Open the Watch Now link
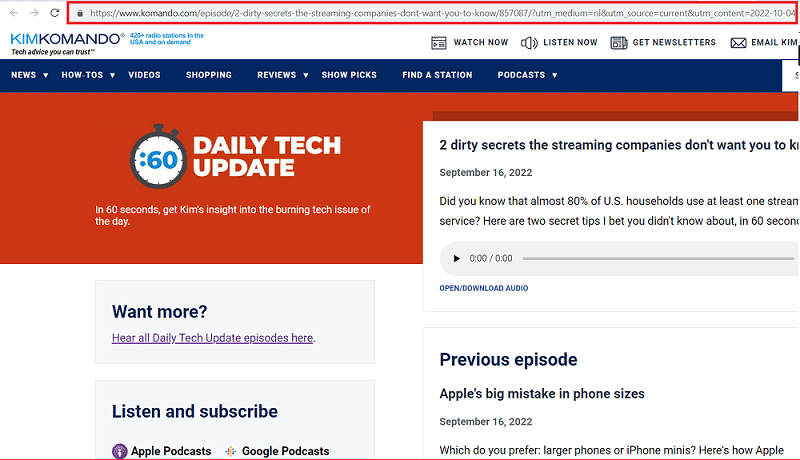This screenshot has height=460, width=800. (481, 42)
